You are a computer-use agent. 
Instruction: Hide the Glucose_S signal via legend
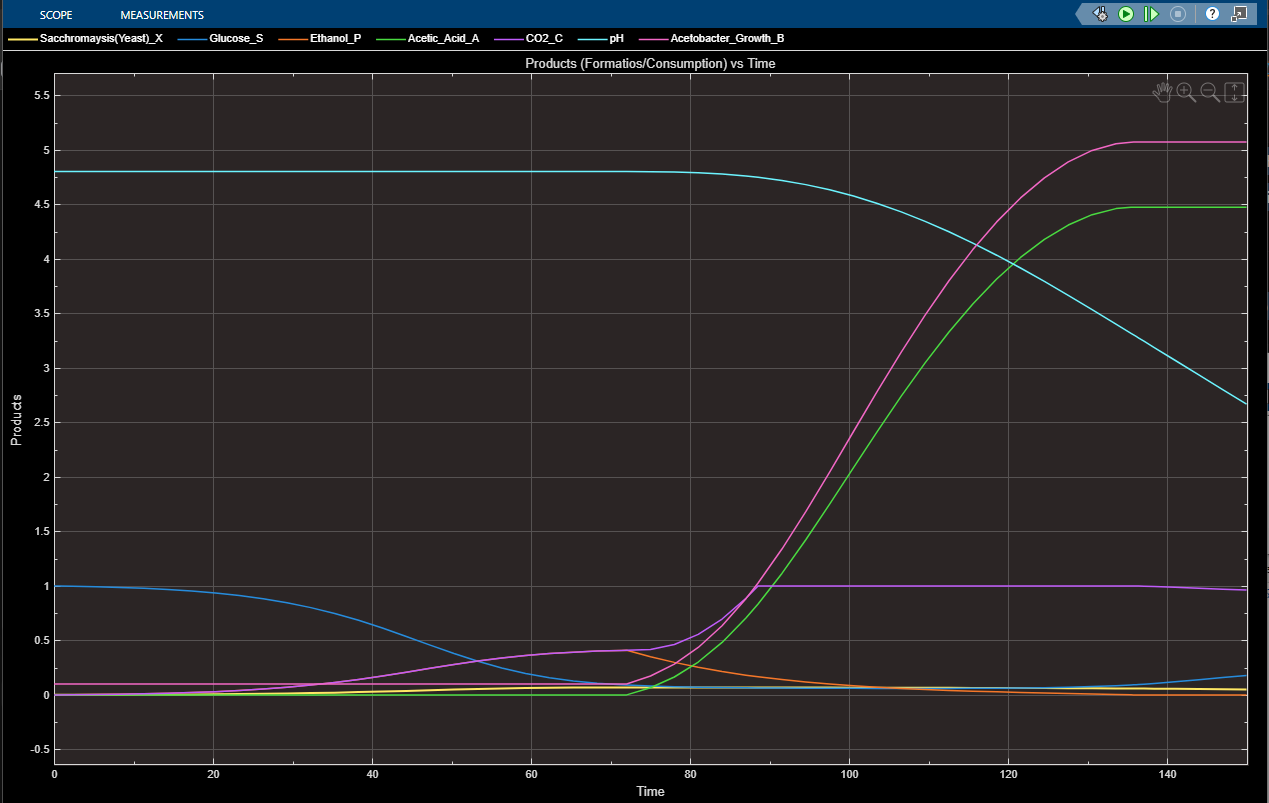point(236,39)
